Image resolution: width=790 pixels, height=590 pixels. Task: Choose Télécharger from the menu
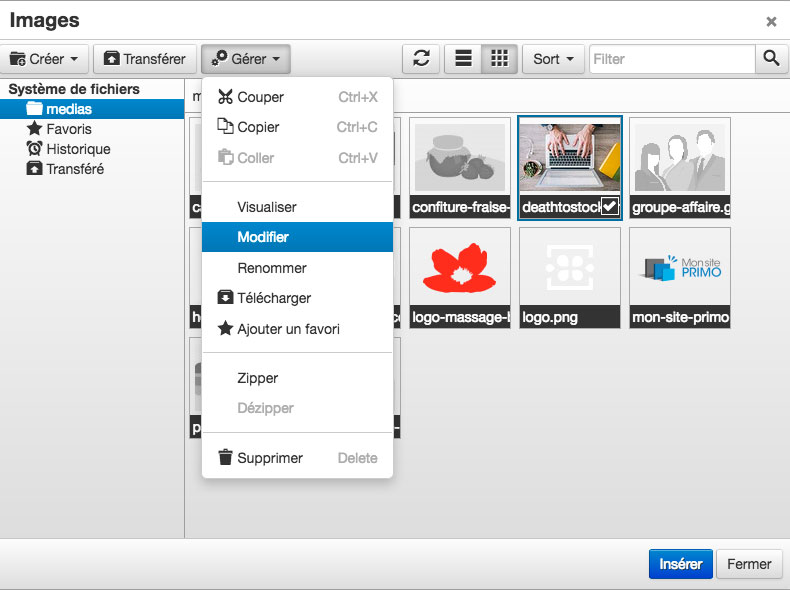point(297,298)
